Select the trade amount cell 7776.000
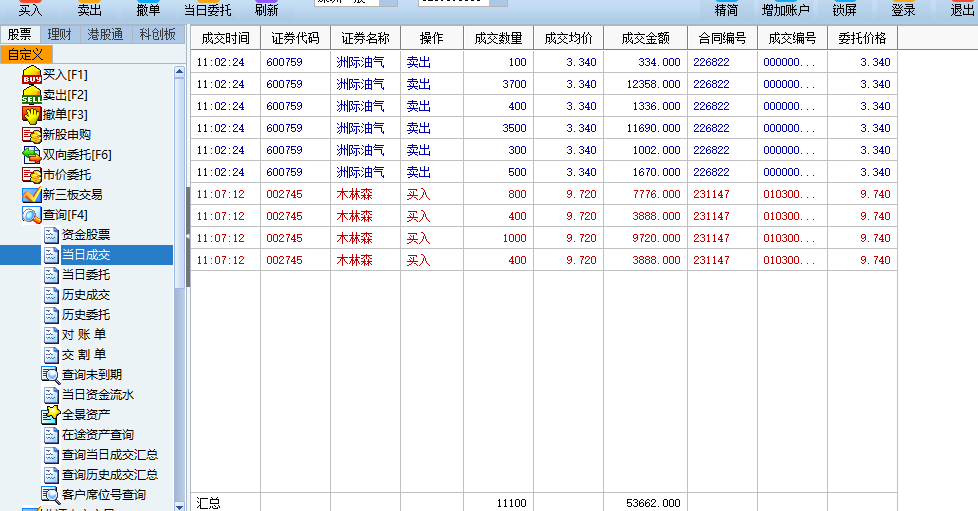This screenshot has height=511, width=978. pos(646,194)
